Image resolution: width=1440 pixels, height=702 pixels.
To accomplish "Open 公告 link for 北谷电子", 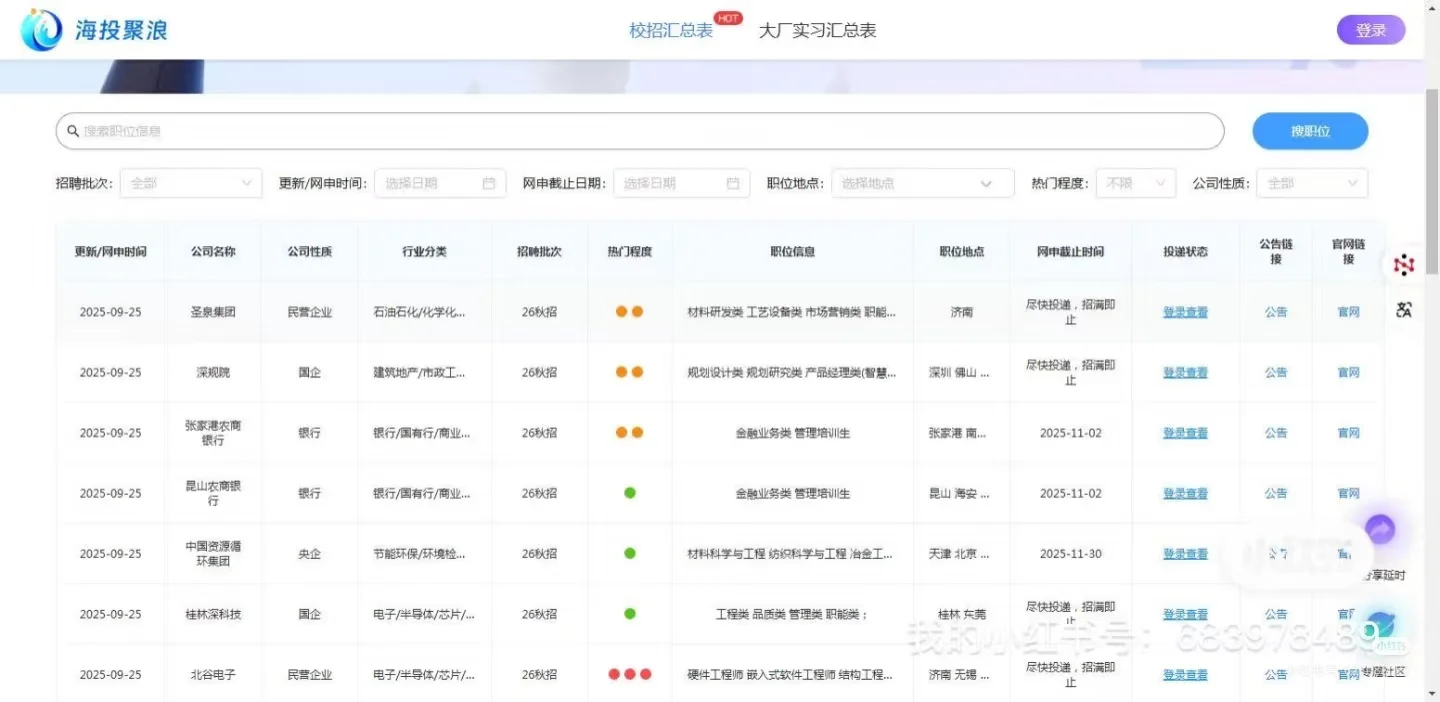I will pyautogui.click(x=1276, y=675).
